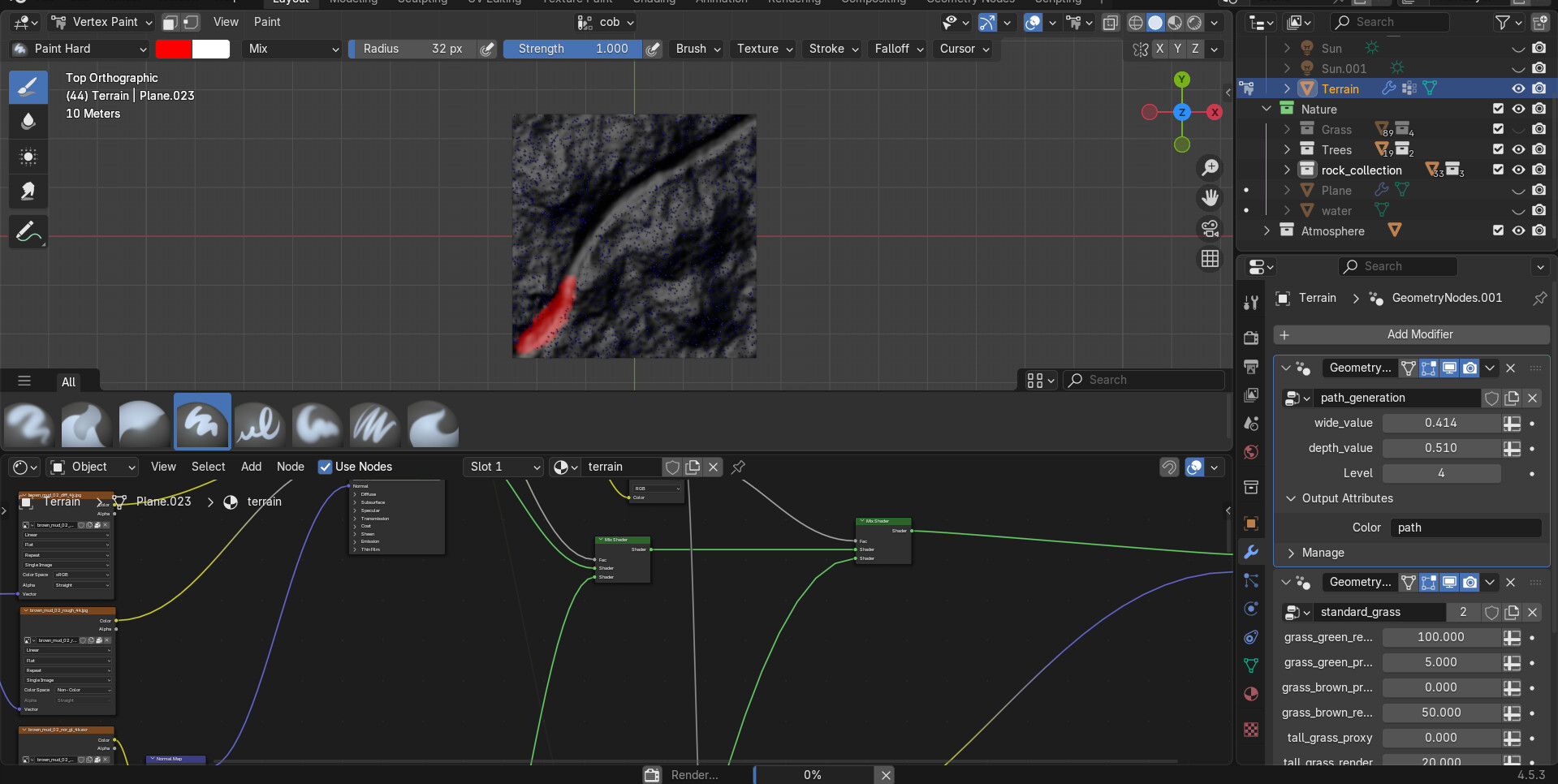The height and width of the screenshot is (784, 1558).
Task: Open the Falloff settings dropdown
Action: [899, 50]
